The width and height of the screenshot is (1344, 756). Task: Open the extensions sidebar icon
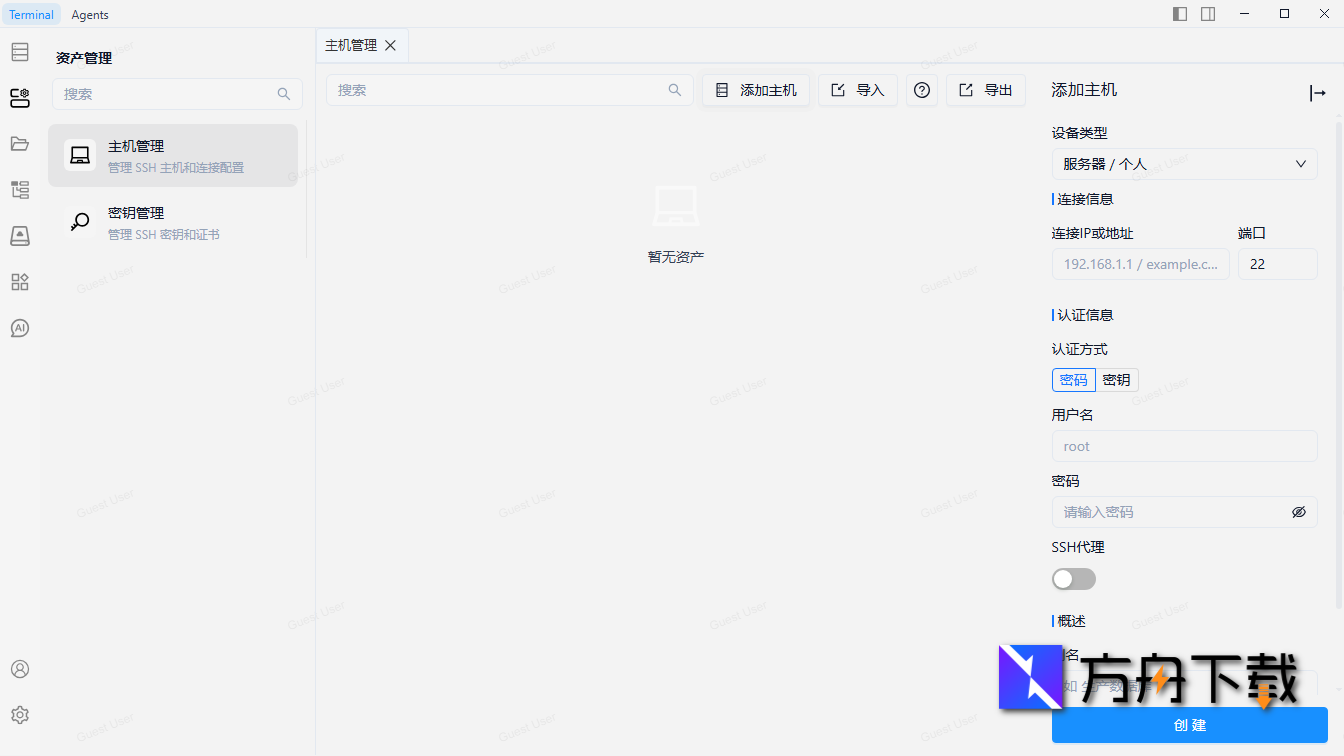[x=20, y=282]
